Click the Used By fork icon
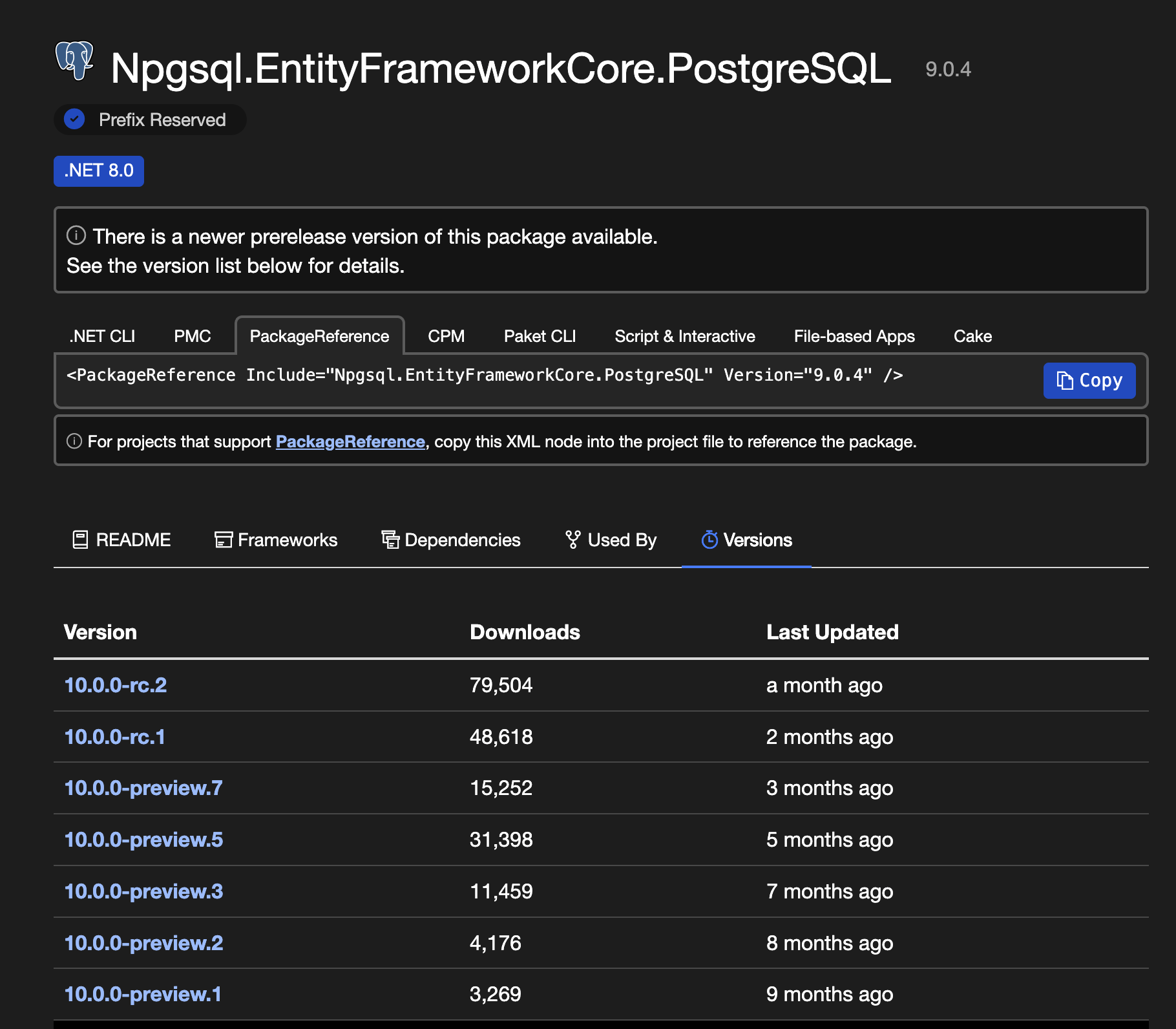Screen dimensions: 1176x1029 click(x=572, y=540)
